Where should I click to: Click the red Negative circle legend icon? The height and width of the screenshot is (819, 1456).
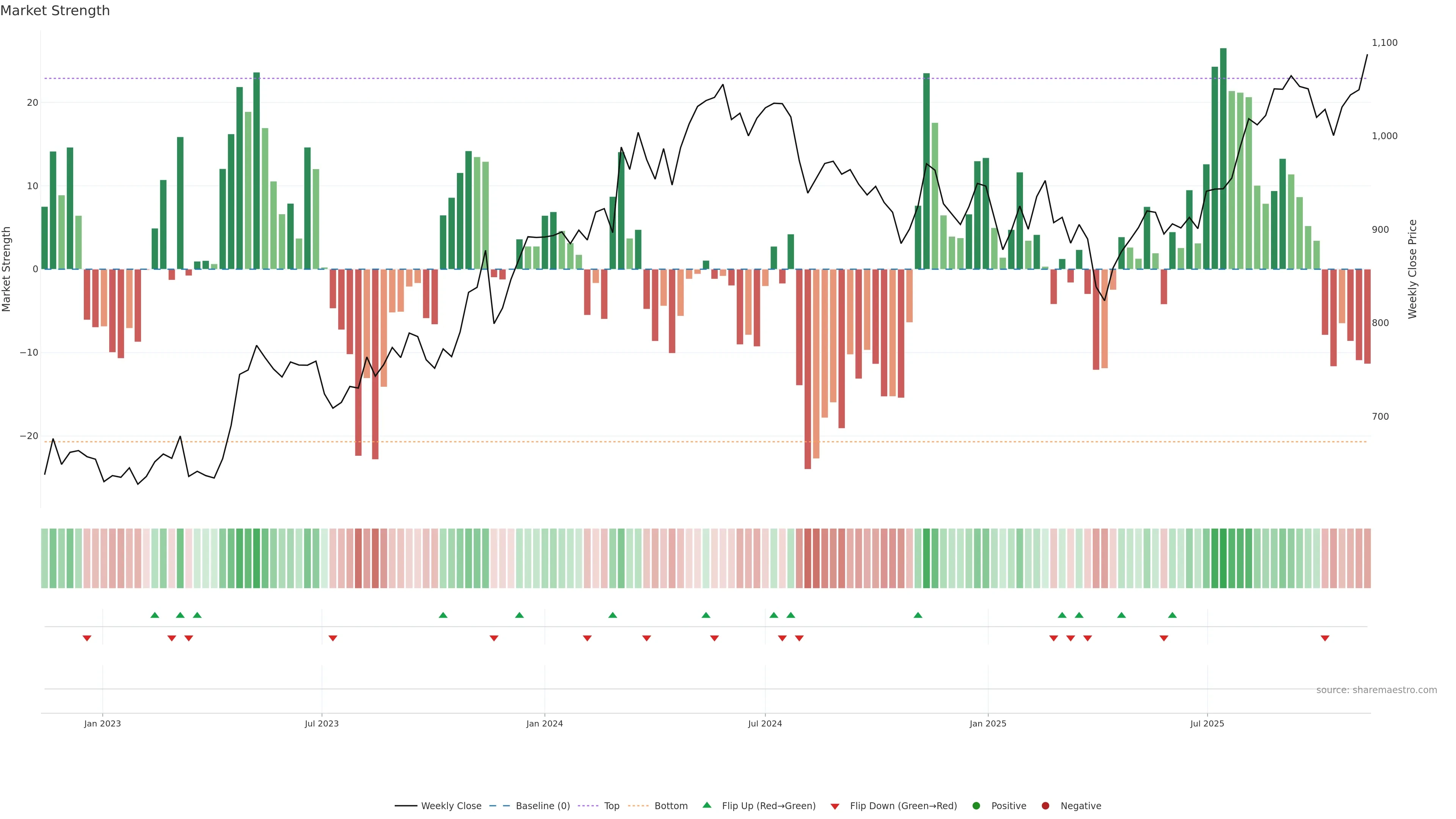pos(1045,805)
